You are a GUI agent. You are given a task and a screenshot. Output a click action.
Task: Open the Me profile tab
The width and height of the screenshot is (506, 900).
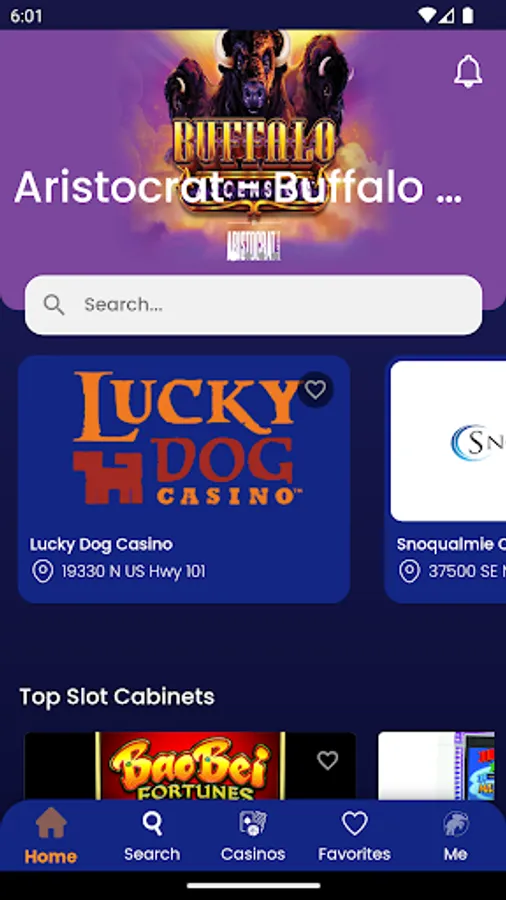coord(456,836)
